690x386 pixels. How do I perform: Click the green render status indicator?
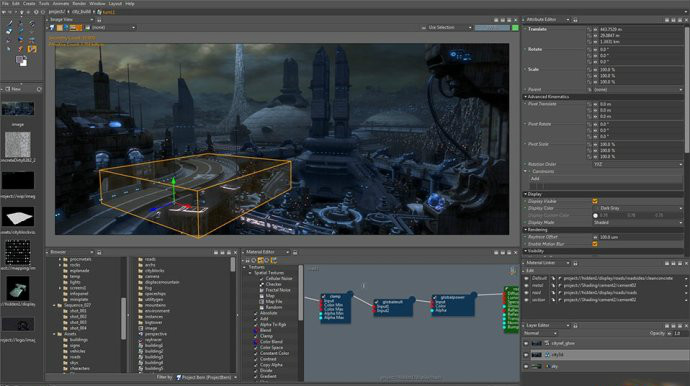515,28
